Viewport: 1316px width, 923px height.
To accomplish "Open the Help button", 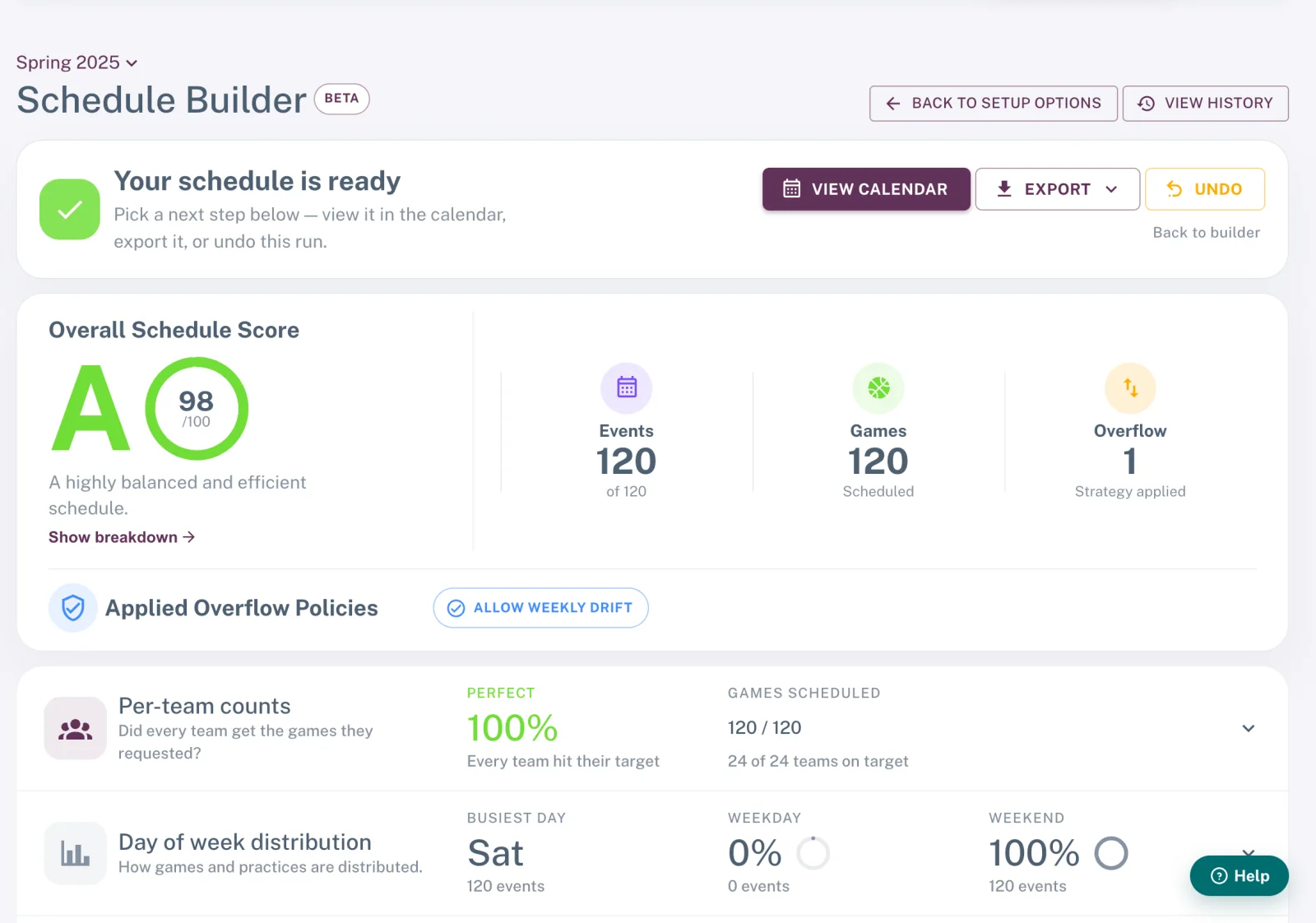I will (1239, 876).
